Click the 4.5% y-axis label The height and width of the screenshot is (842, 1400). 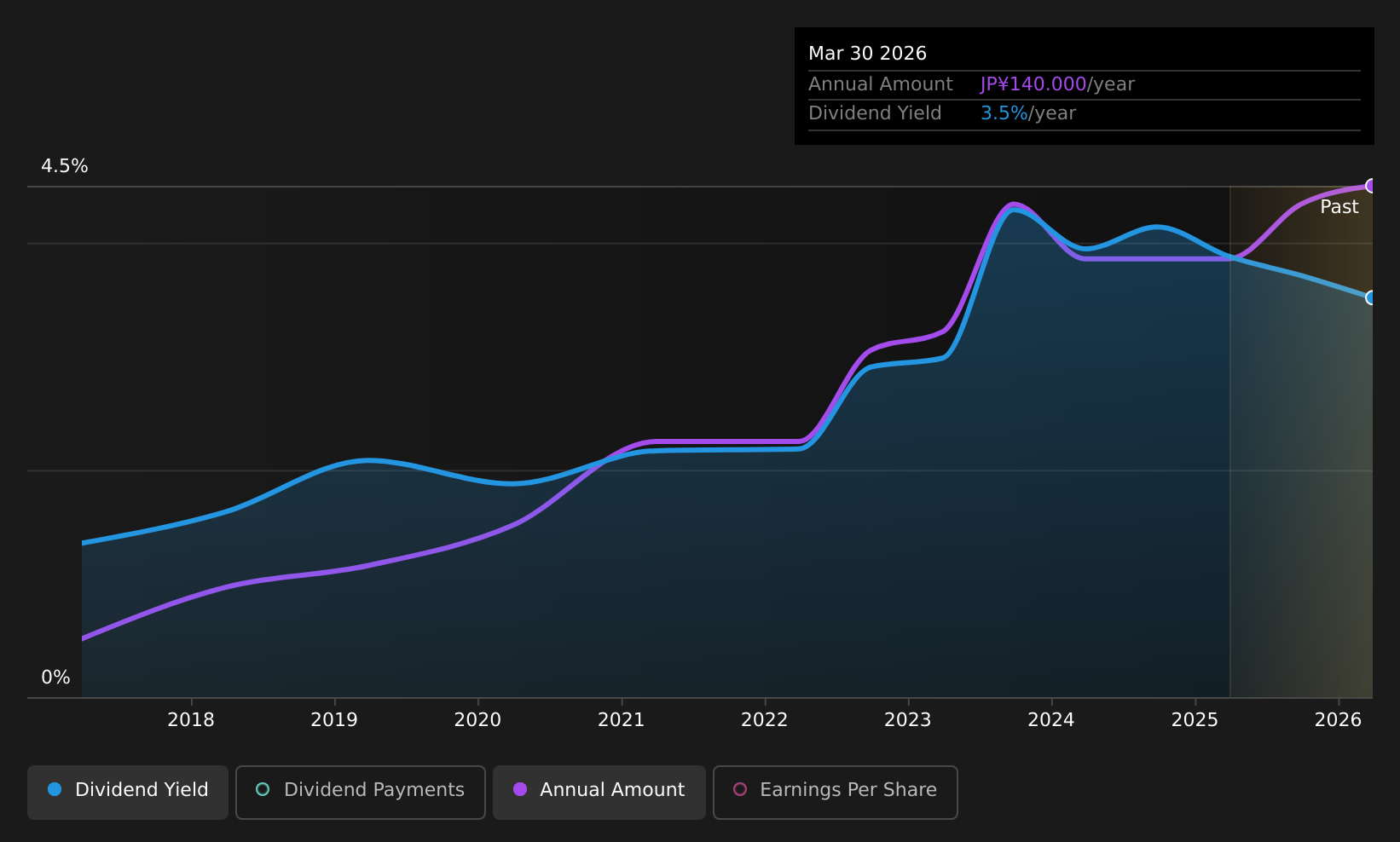coord(65,166)
